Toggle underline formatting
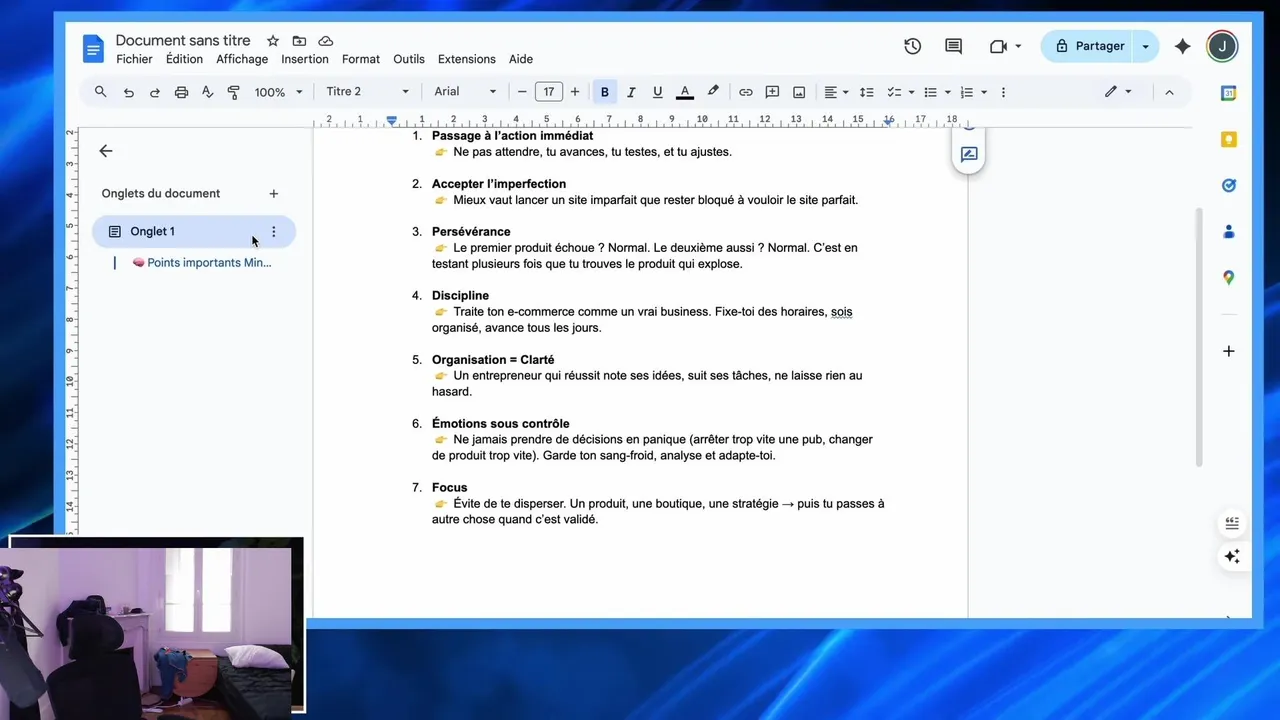 pyautogui.click(x=657, y=92)
